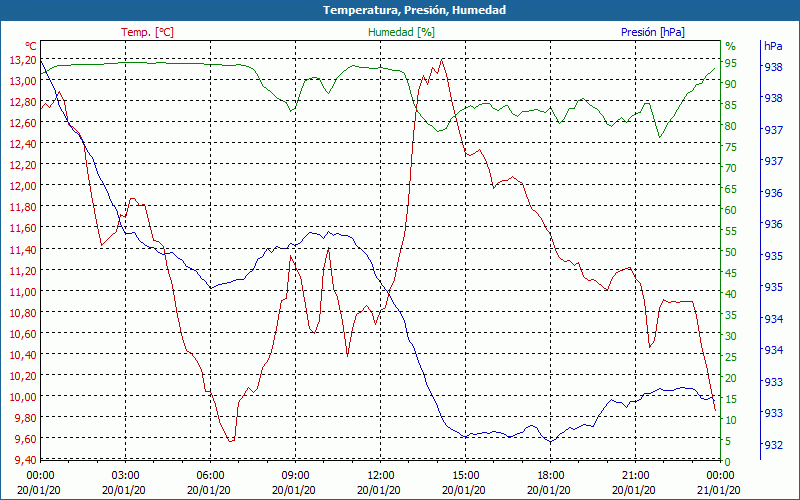
Task: Click time axis label "12:00"
Action: [x=380, y=476]
